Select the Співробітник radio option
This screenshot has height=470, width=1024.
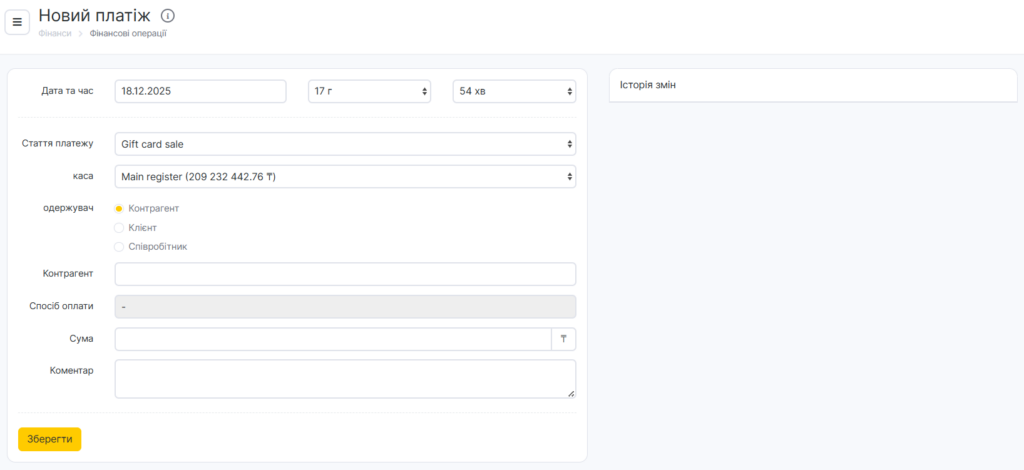(119, 246)
